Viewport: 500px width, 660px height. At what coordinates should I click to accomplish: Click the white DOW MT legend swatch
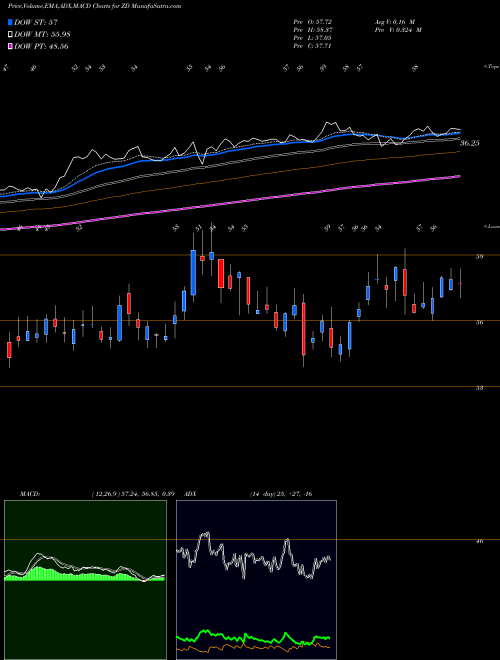11,34
